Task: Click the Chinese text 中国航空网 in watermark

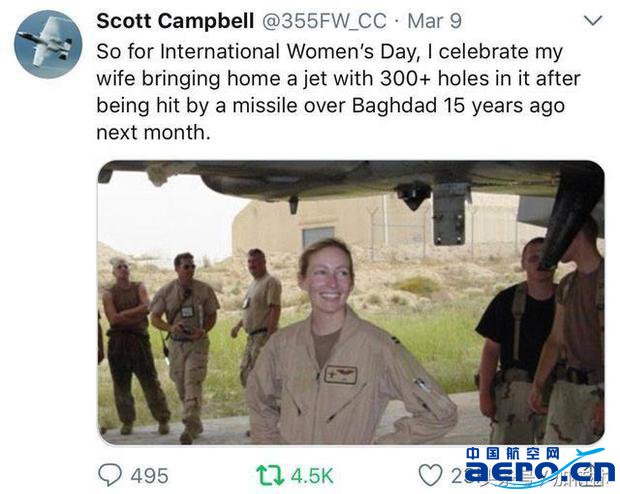Action: click(513, 453)
